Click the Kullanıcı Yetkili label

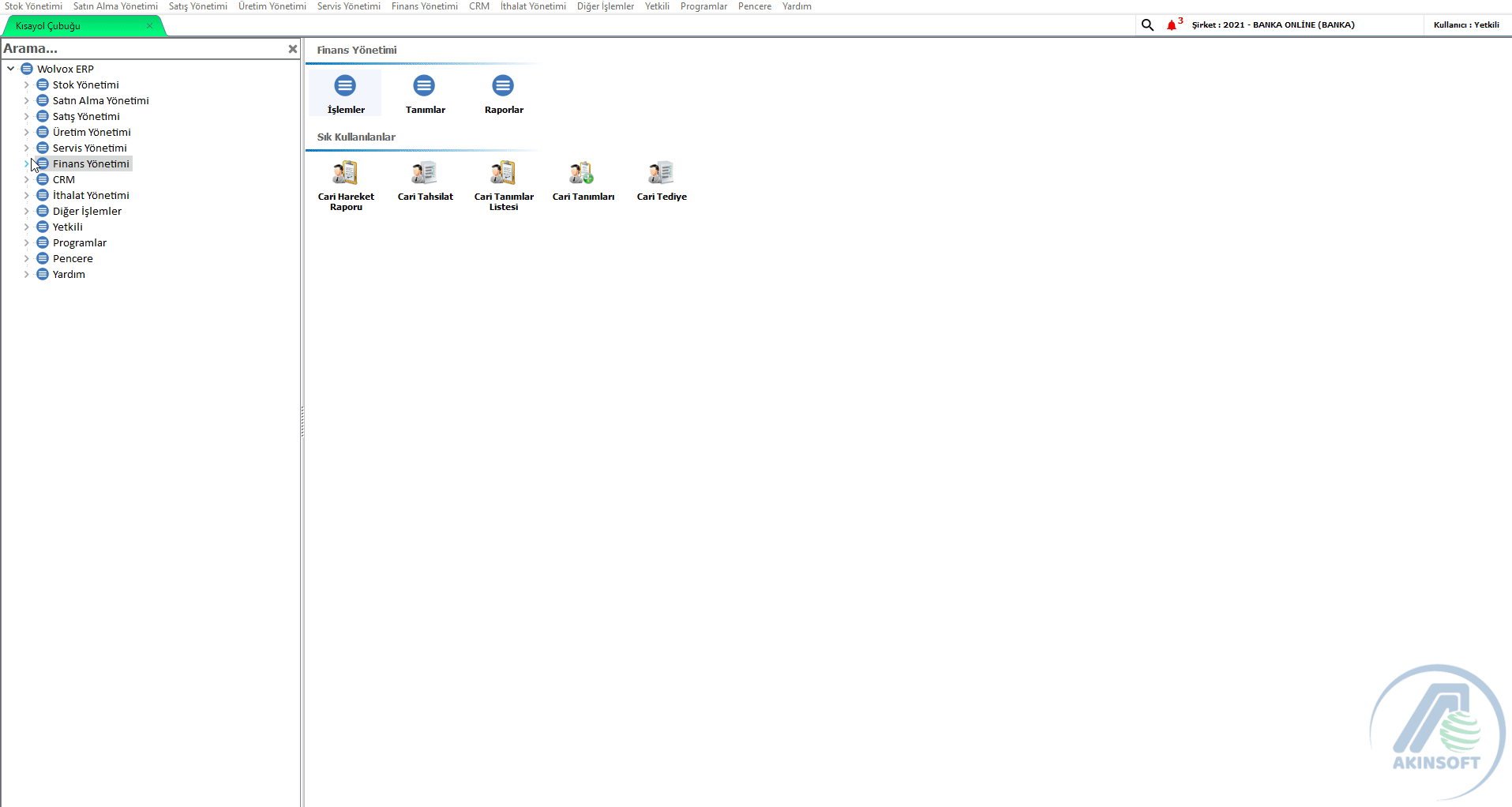(x=1466, y=25)
